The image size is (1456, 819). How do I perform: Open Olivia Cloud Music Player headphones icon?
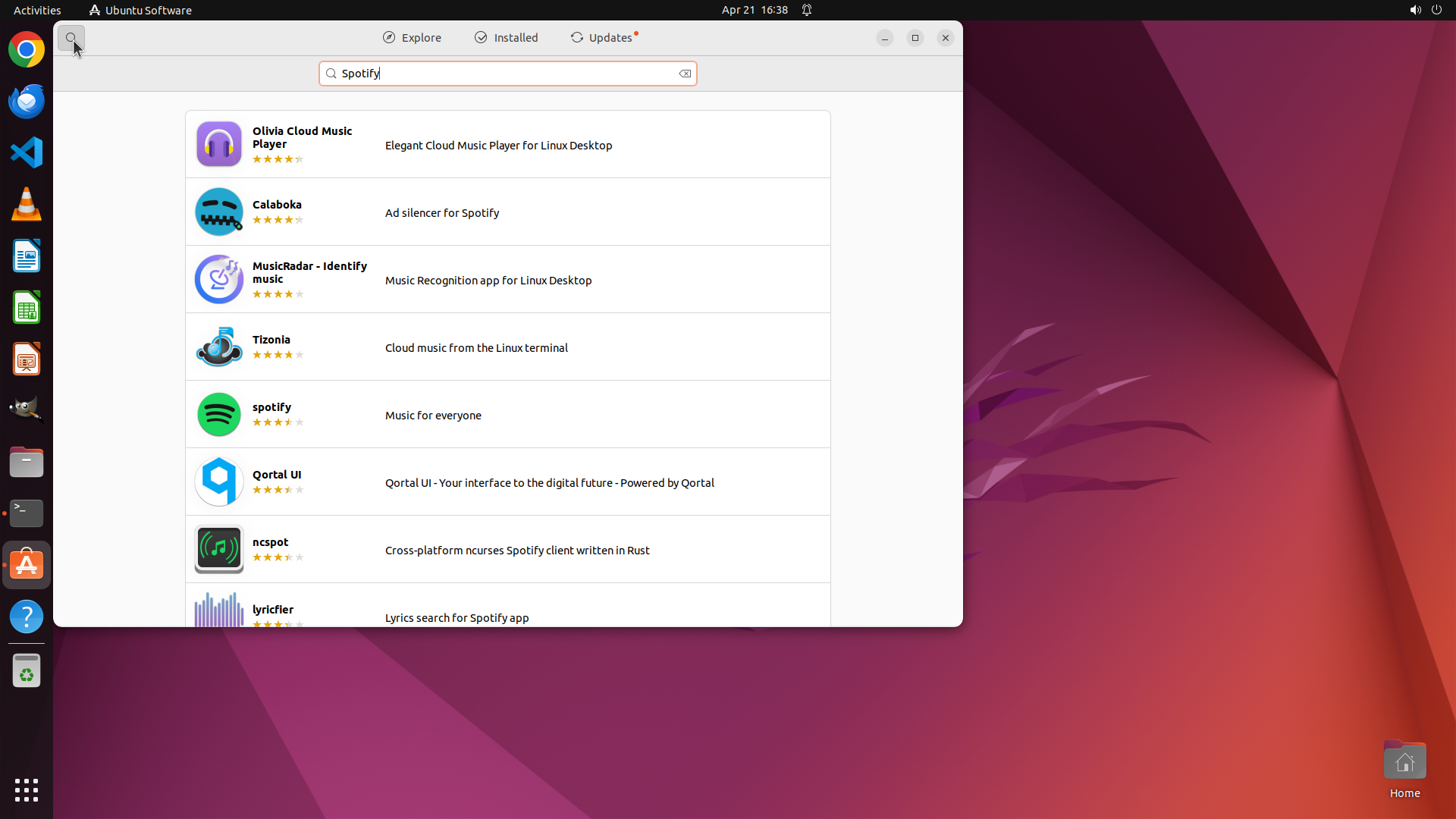pos(218,144)
